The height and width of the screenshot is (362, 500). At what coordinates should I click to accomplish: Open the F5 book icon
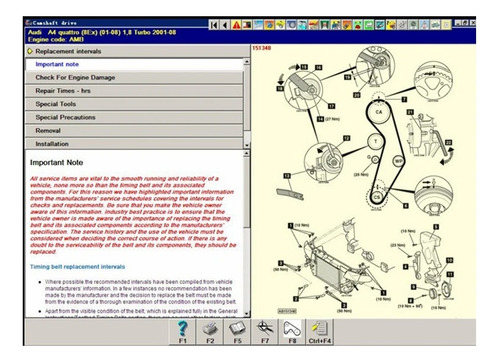pyautogui.click(x=237, y=331)
